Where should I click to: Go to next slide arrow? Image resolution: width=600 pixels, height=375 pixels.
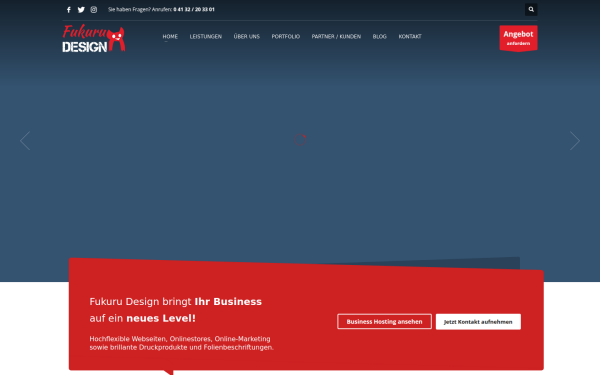[x=575, y=141]
